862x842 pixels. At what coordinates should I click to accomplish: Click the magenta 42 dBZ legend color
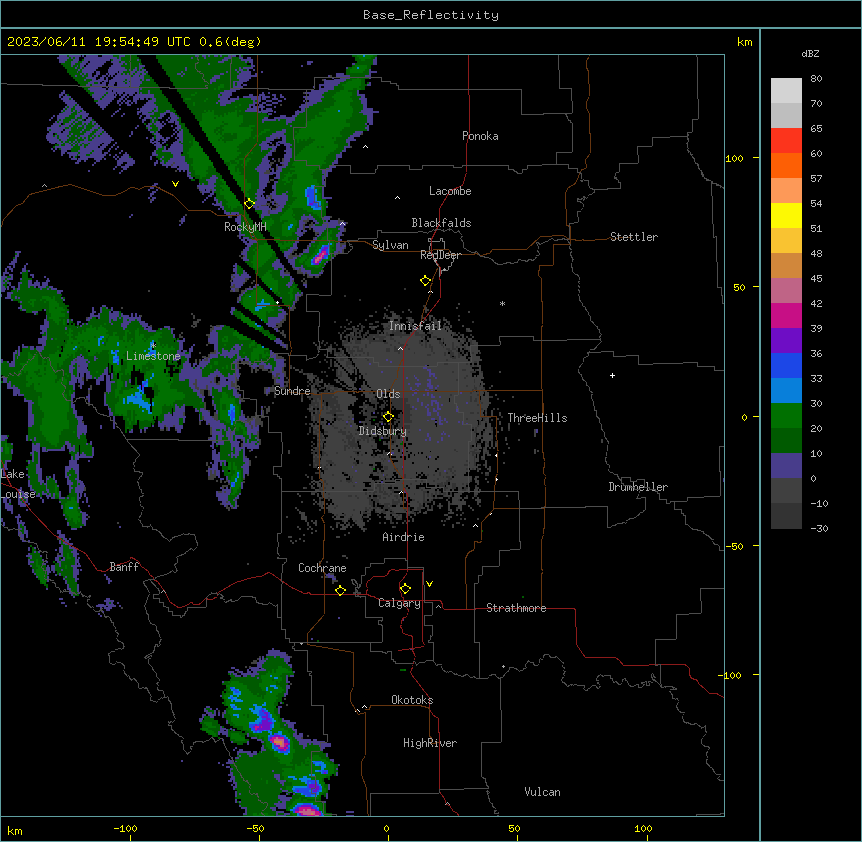[x=786, y=315]
